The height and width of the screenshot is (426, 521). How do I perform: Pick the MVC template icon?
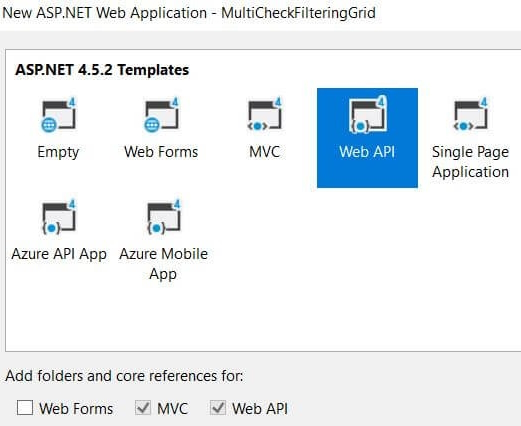265,115
